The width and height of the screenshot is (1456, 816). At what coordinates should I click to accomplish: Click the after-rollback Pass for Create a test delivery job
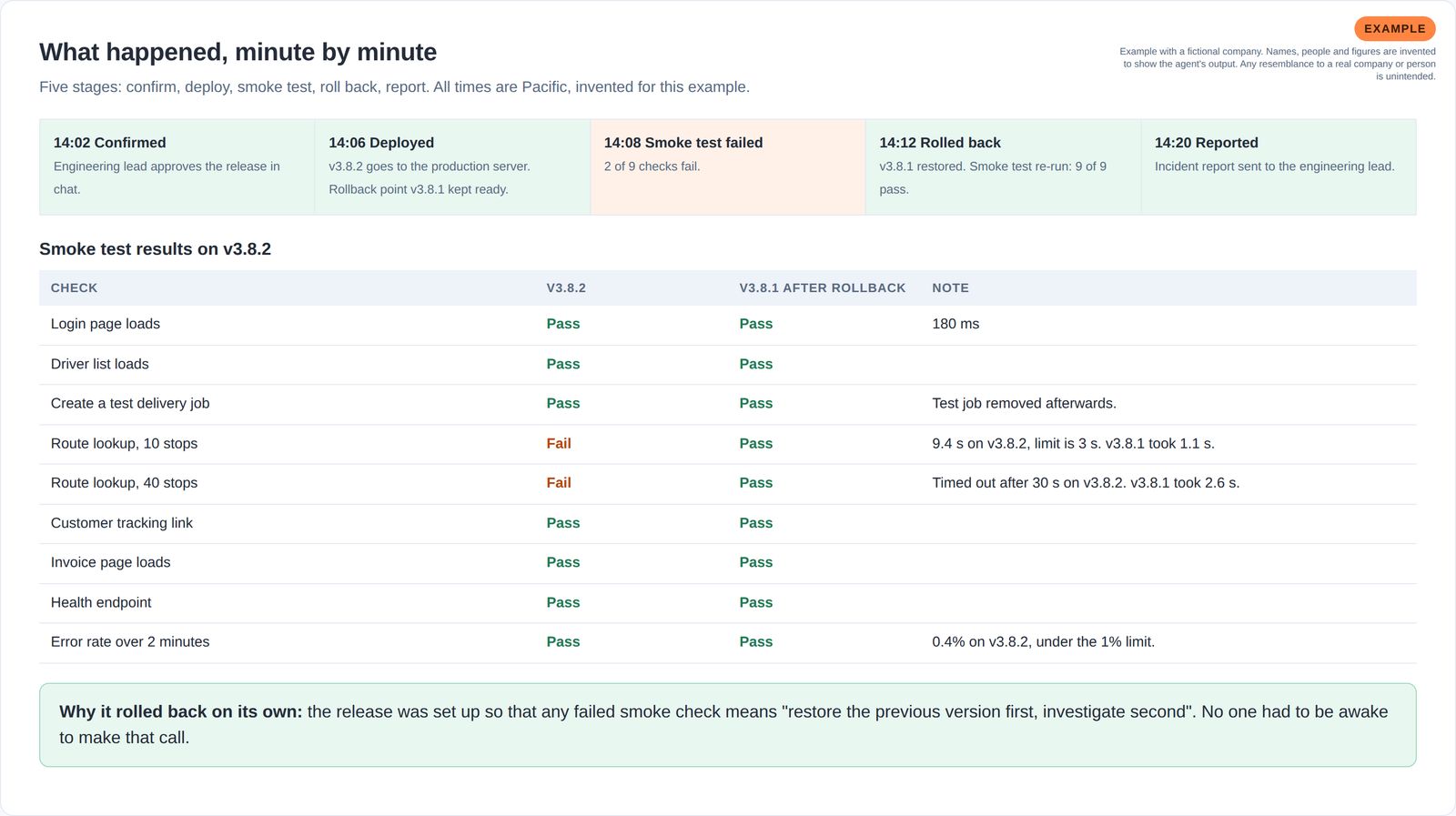[x=756, y=403]
